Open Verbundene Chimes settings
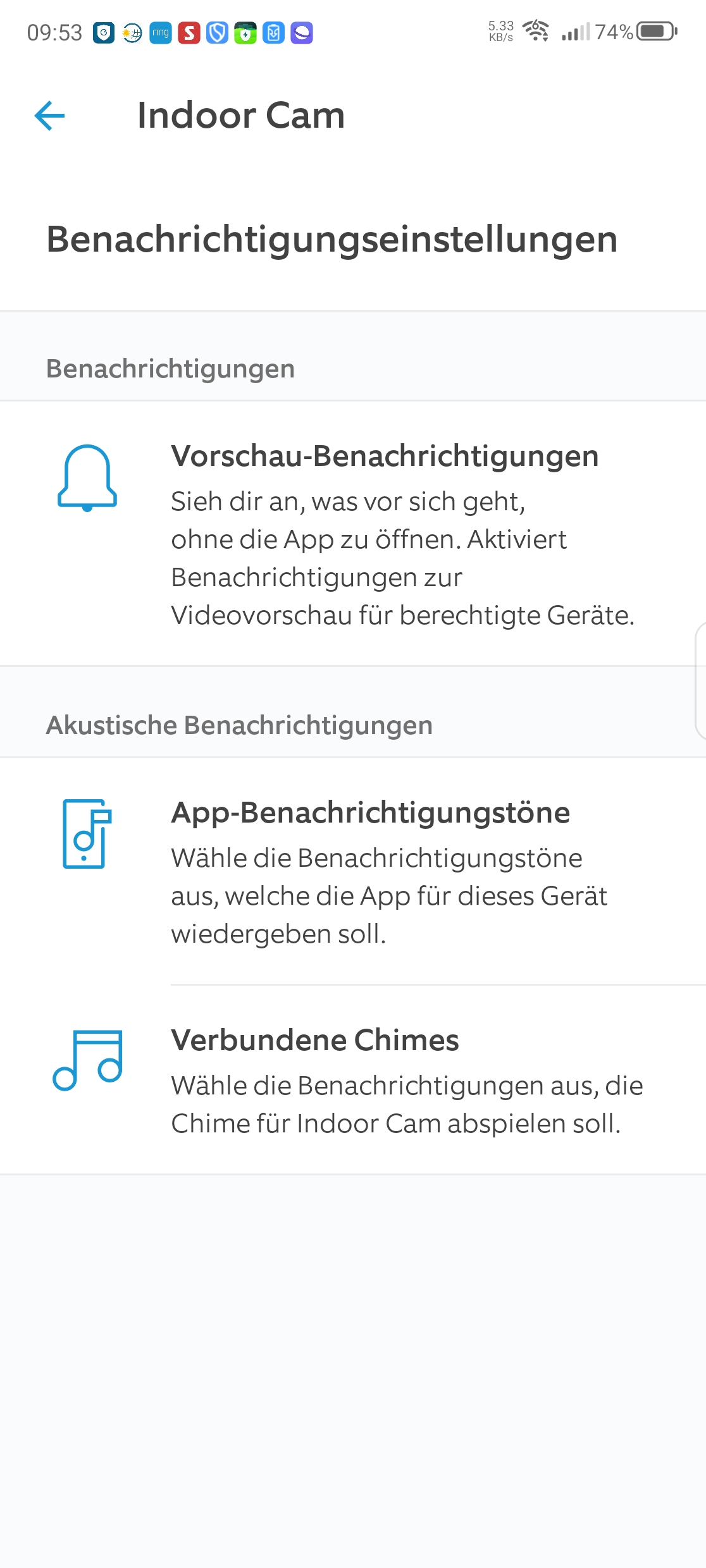Viewport: 706px width, 1568px height. point(315,1041)
